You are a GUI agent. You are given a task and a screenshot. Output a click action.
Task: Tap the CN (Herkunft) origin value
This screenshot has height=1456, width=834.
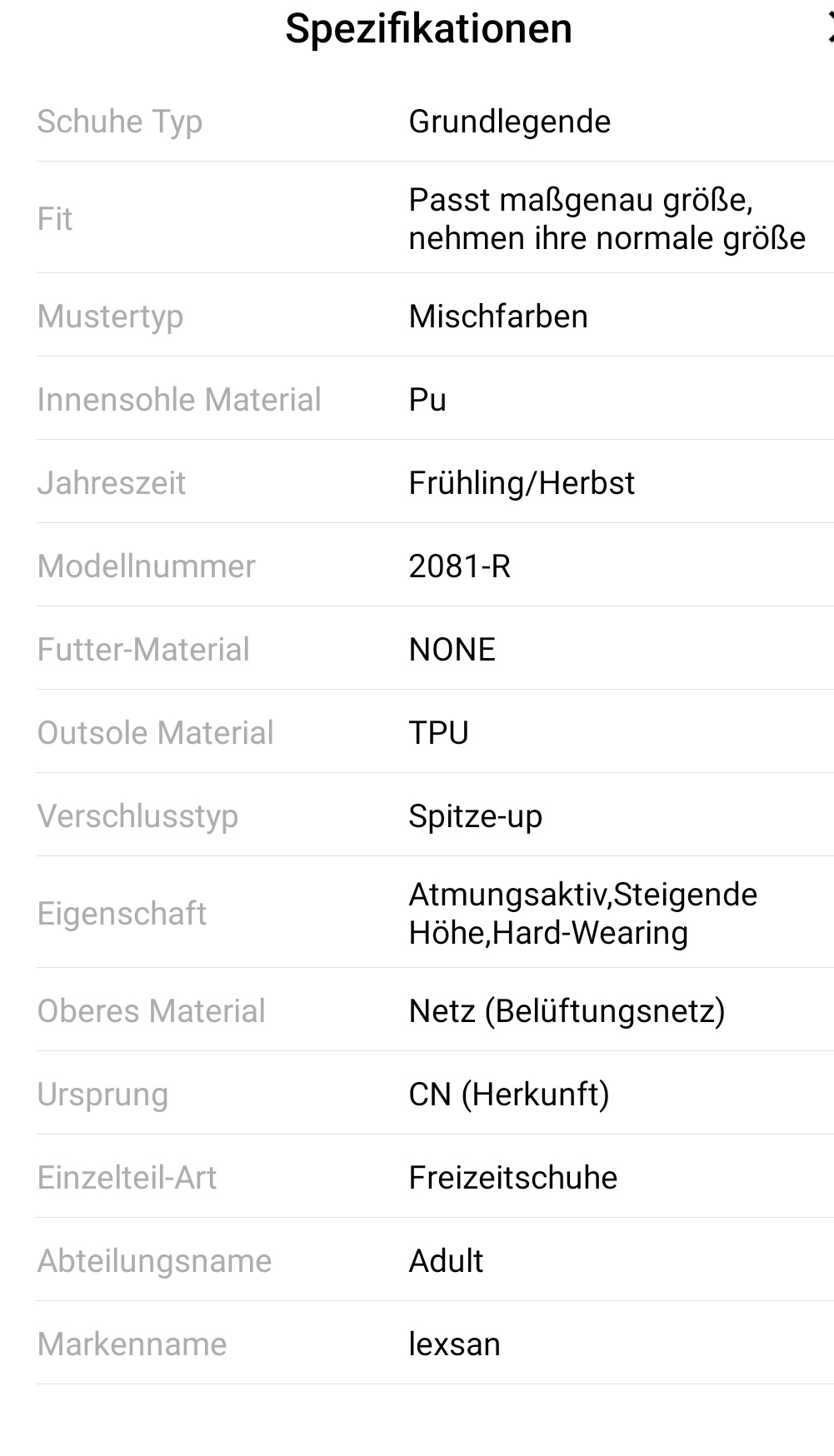click(x=508, y=1094)
